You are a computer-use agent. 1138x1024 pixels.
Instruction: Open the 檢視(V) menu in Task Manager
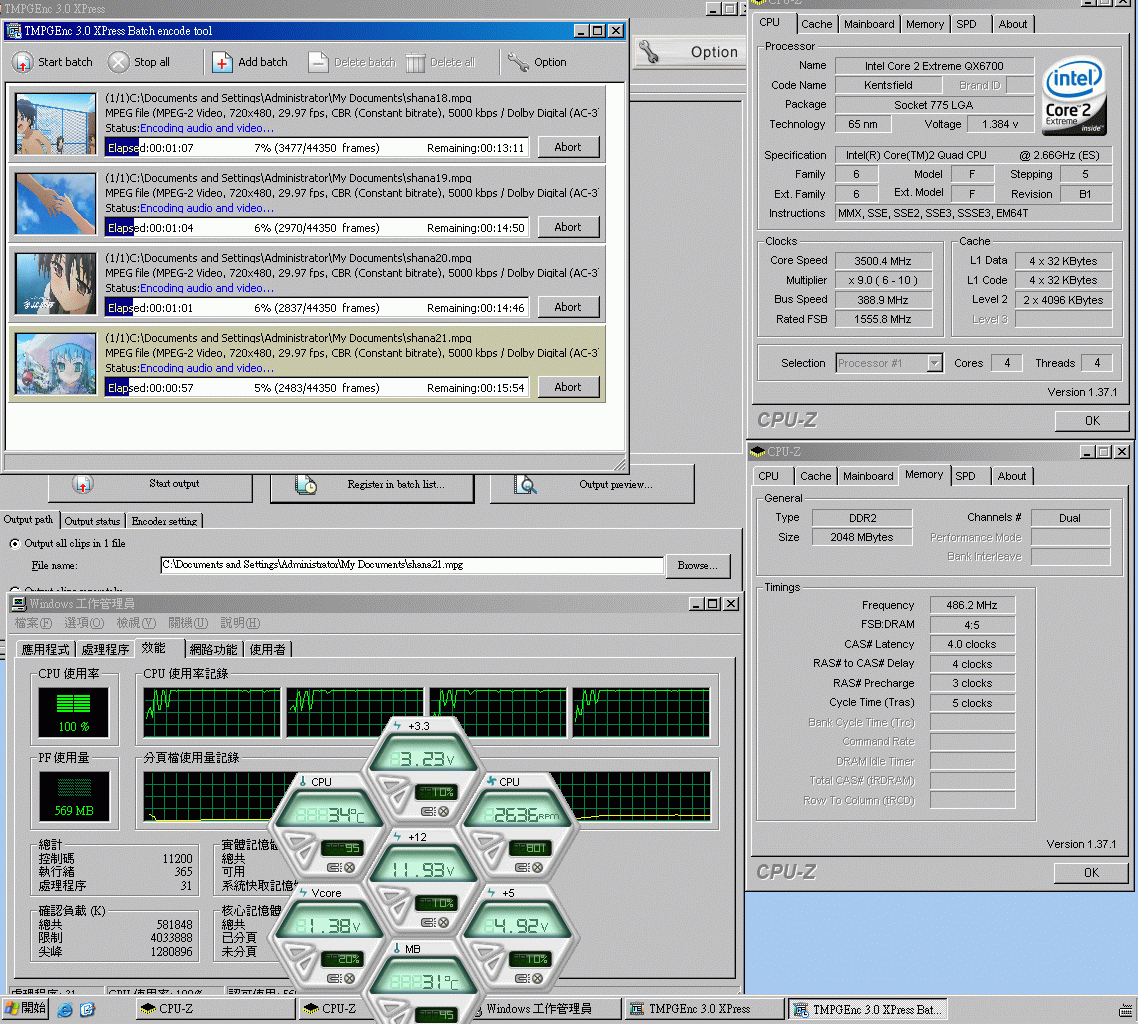click(136, 623)
